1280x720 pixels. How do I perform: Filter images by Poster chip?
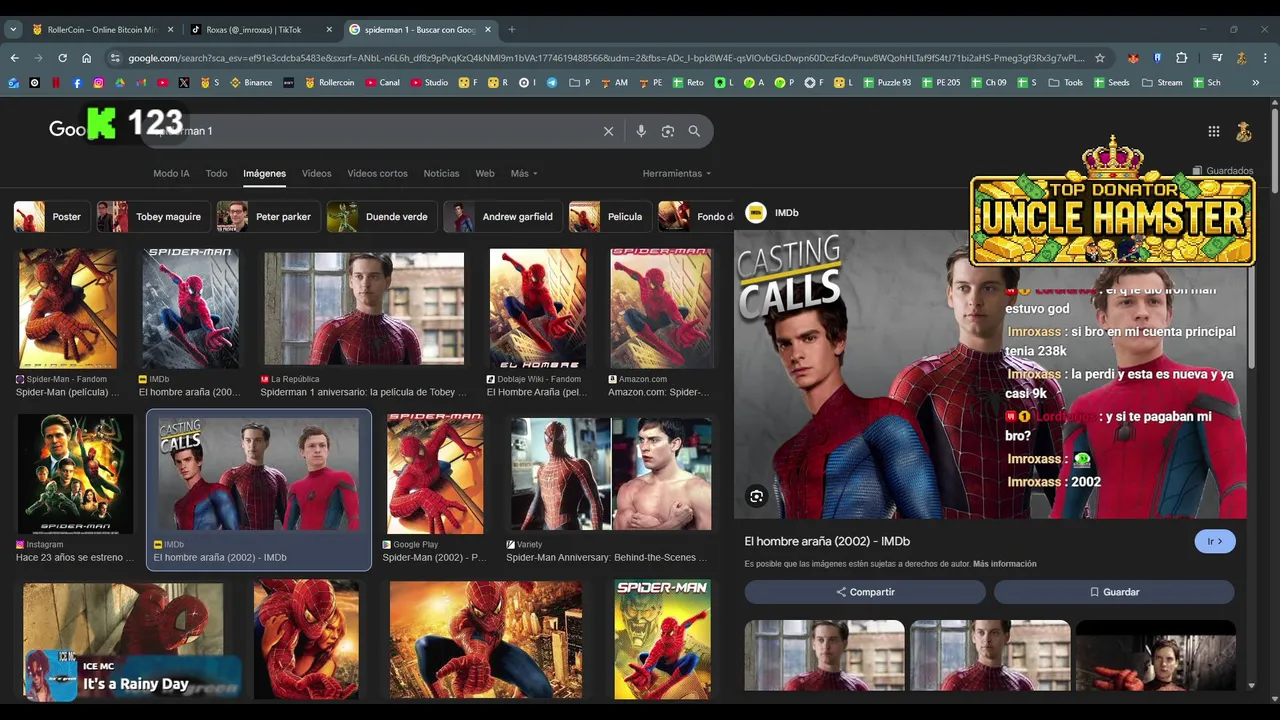pyautogui.click(x=52, y=216)
